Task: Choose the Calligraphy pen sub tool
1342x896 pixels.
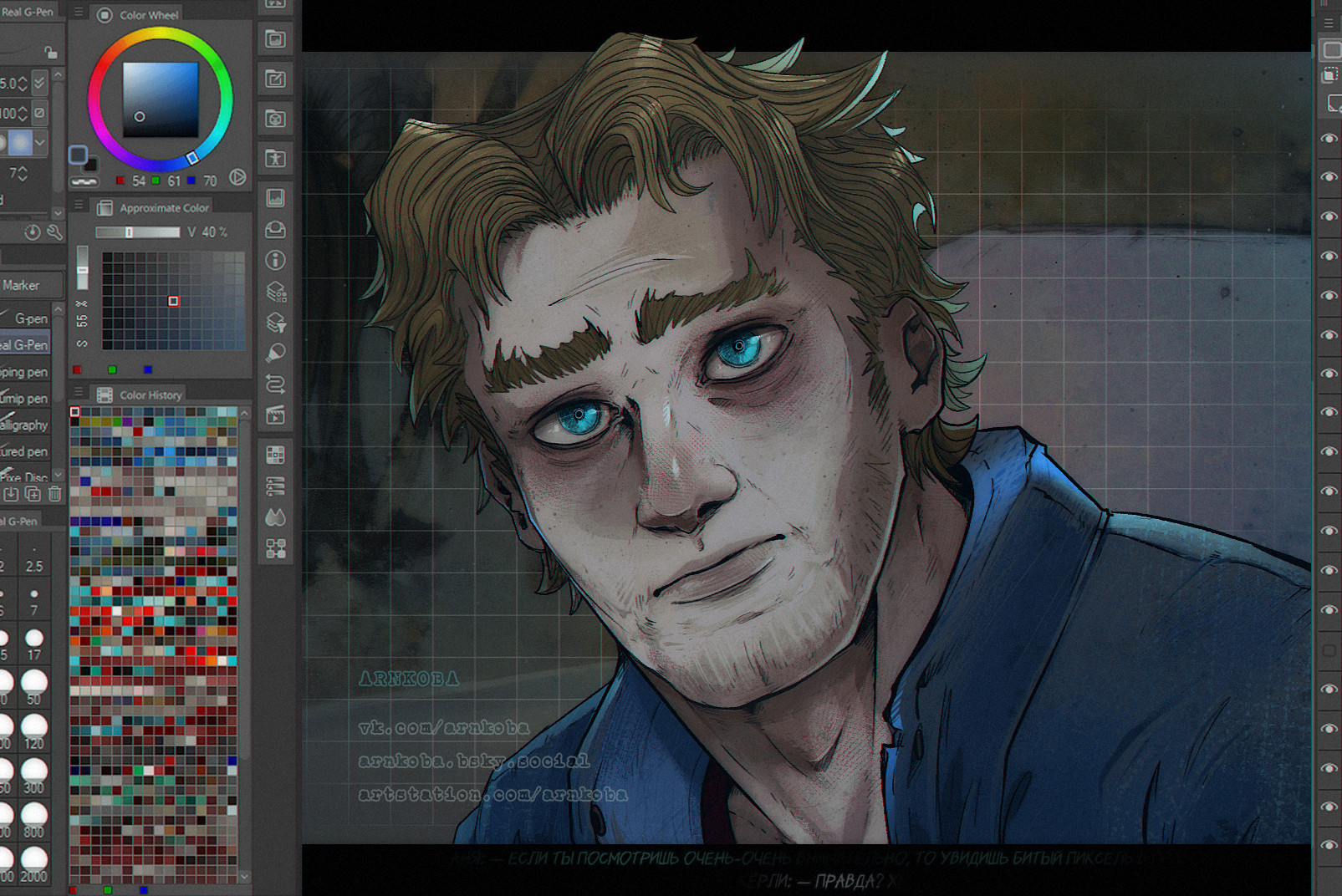Action: (x=25, y=425)
